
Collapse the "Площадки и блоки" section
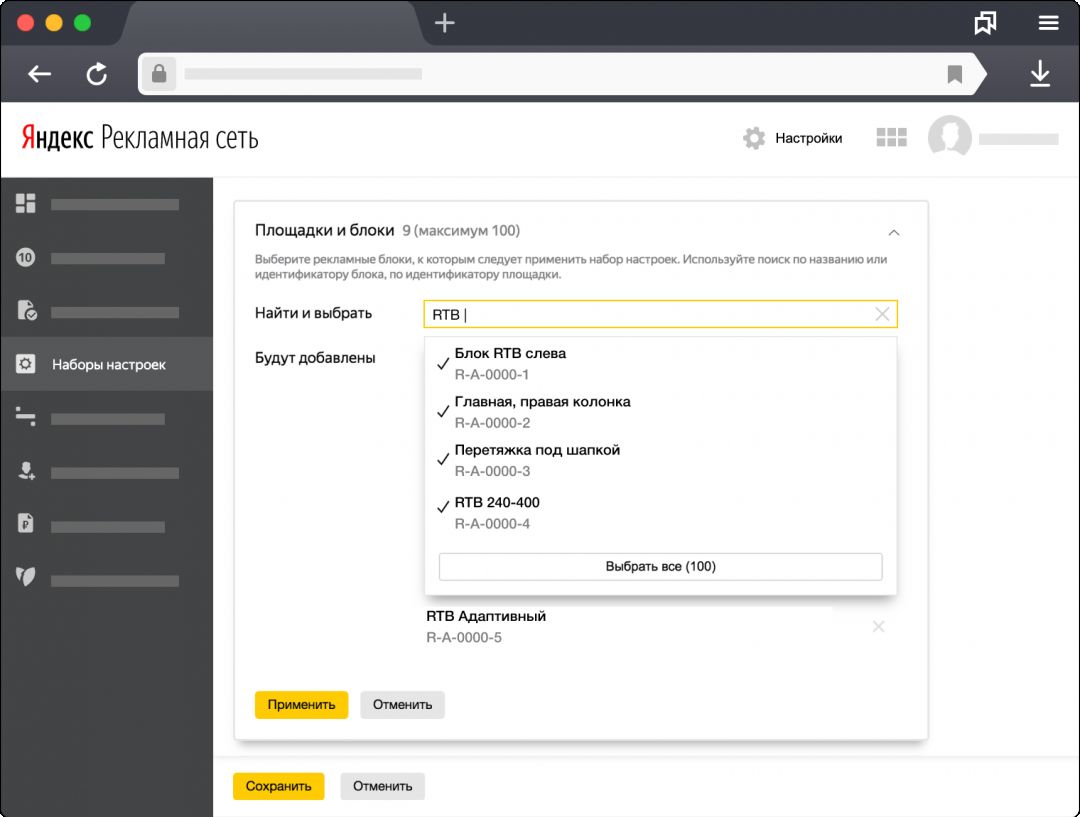click(894, 232)
